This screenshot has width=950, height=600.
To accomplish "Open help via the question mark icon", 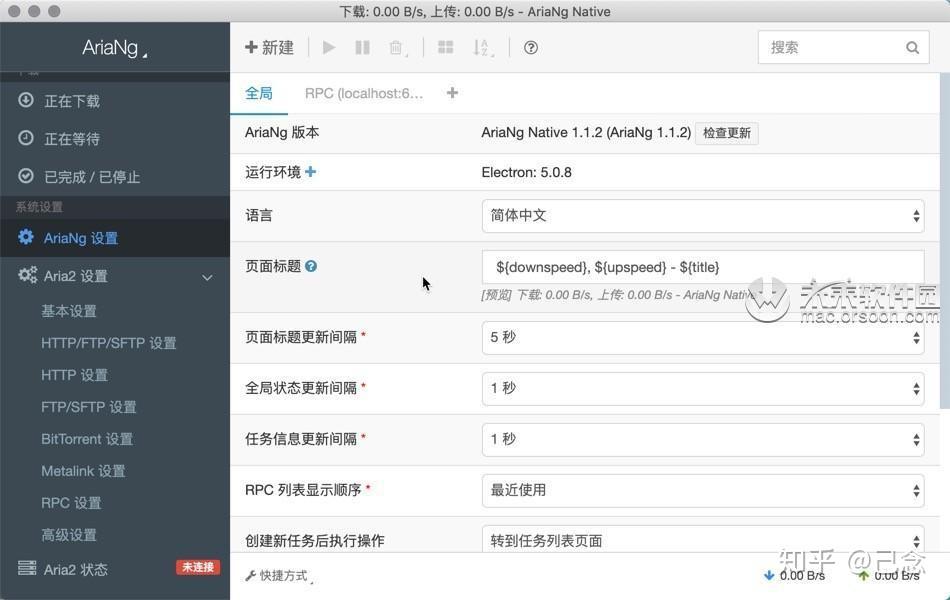I will pos(530,47).
